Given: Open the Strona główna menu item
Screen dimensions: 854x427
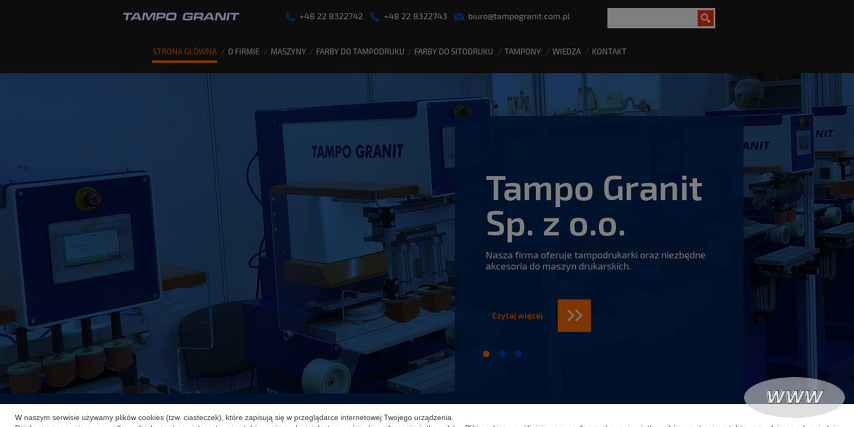Looking at the screenshot, I should [x=185, y=52].
